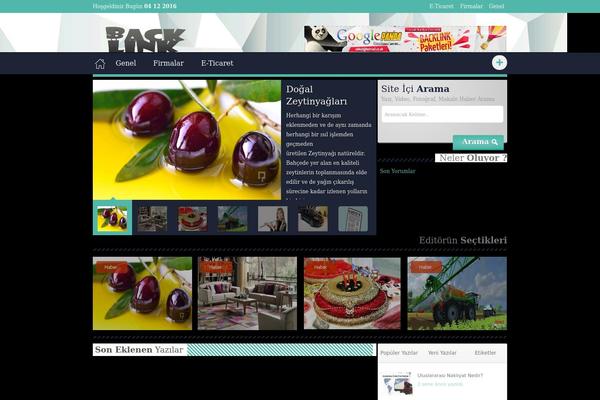Click the Editörün Seçtikleri heading
600x400 pixels.
coord(463,240)
